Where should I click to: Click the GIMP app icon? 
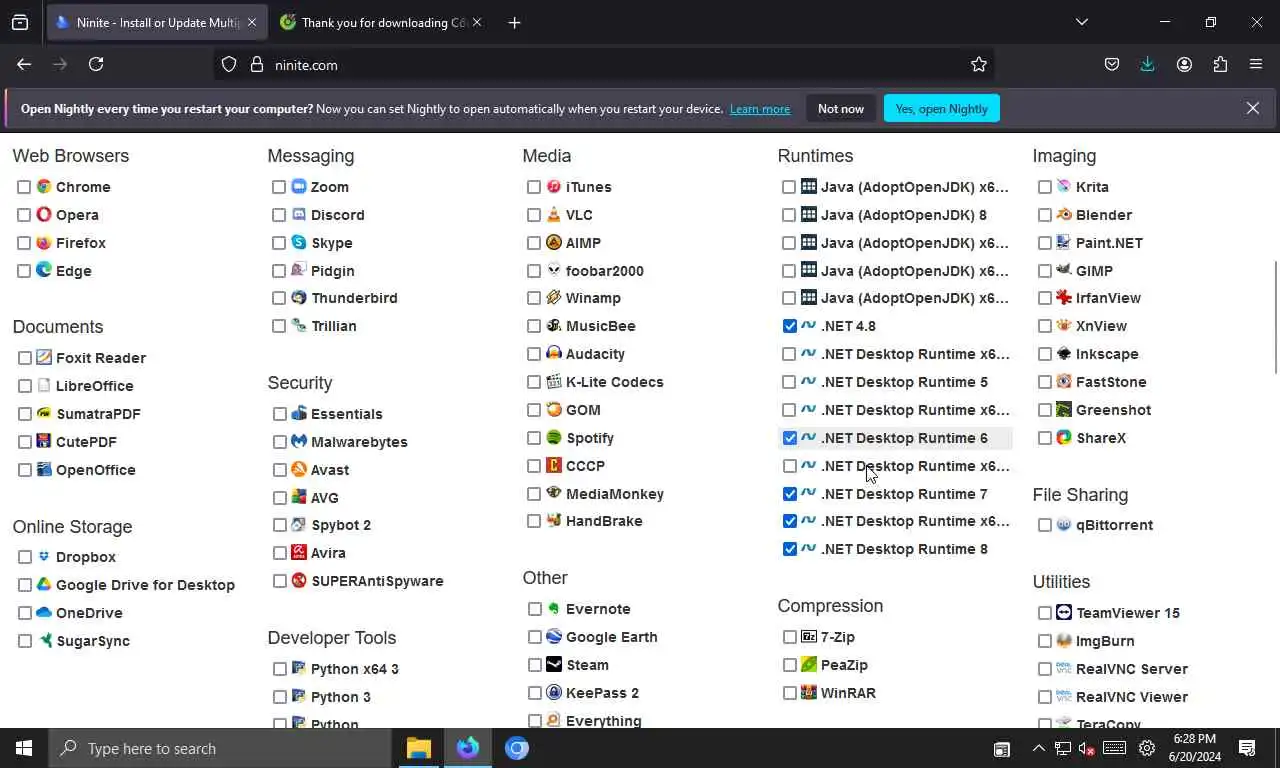pos(1064,270)
